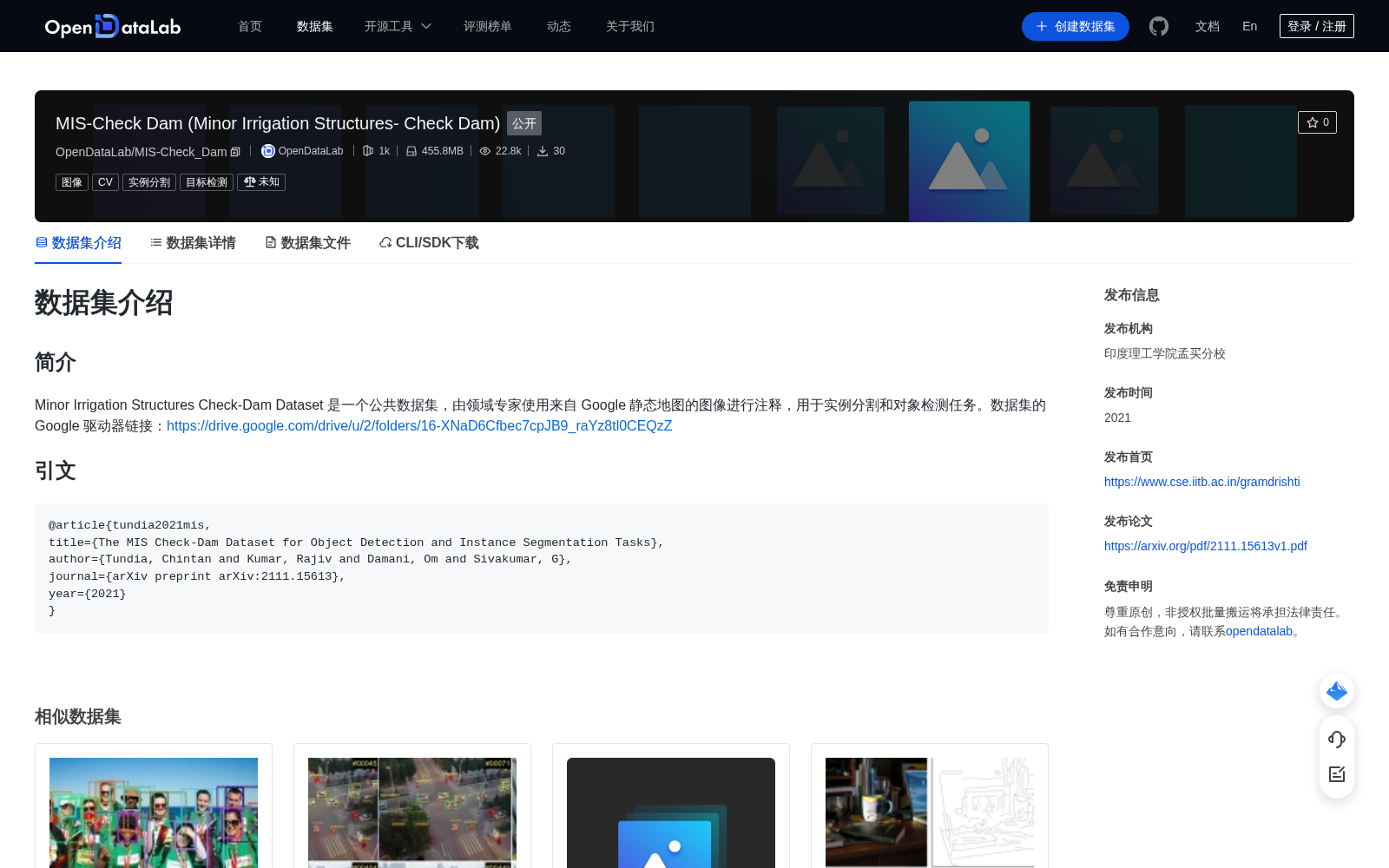The image size is (1389, 868).
Task: Click the dataset title MIS-Check Dam
Action: coord(278,123)
